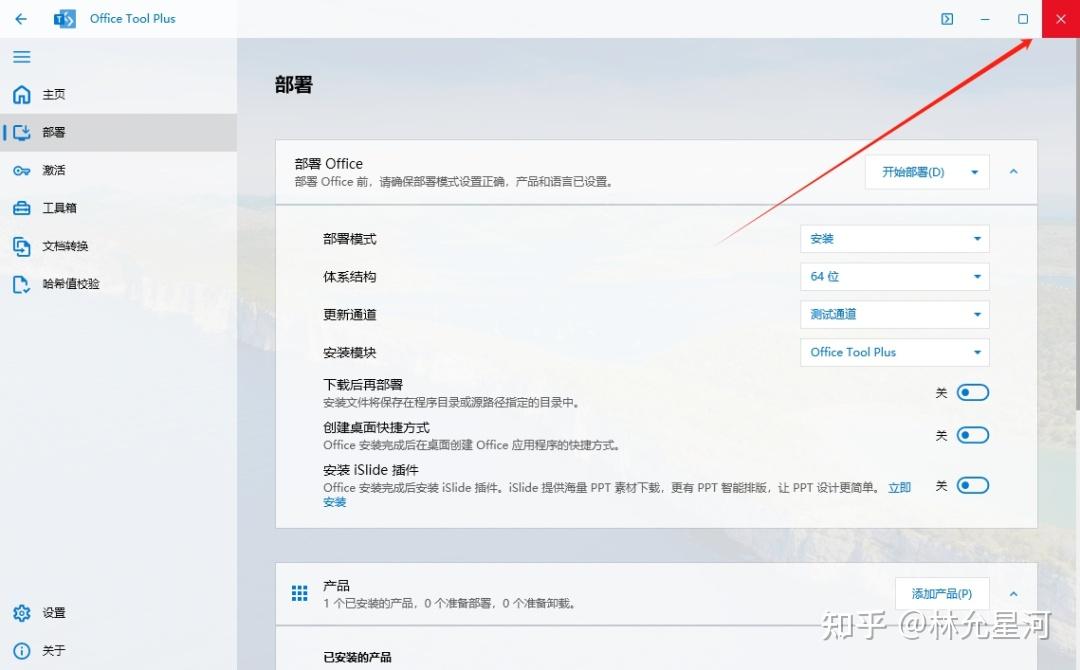Enable the 下载后再部署 toggle switch
The width and height of the screenshot is (1080, 670).
click(971, 392)
